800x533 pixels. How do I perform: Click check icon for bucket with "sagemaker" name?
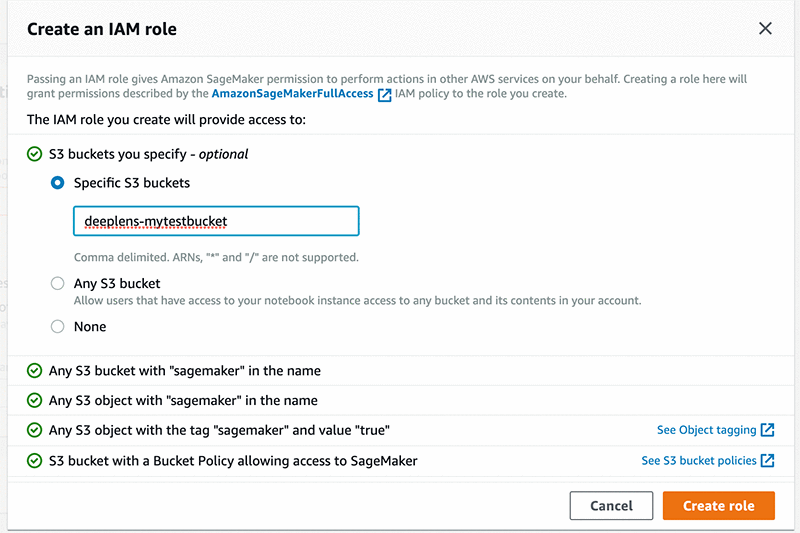tap(35, 371)
